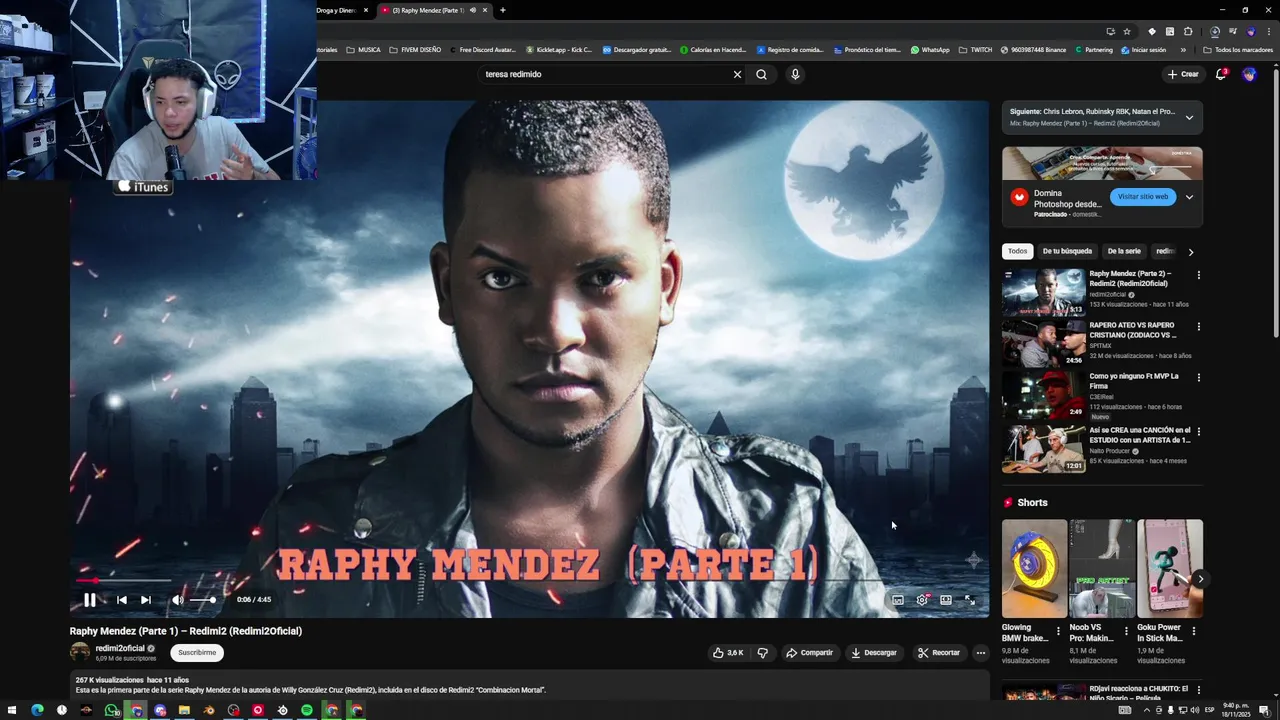This screenshot has width=1280, height=720.
Task: Mute the video with the speaker icon
Action: click(x=177, y=600)
